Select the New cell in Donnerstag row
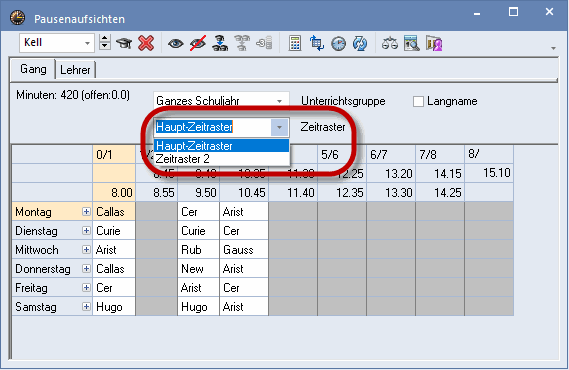The width and height of the screenshot is (569, 370). pos(198,269)
